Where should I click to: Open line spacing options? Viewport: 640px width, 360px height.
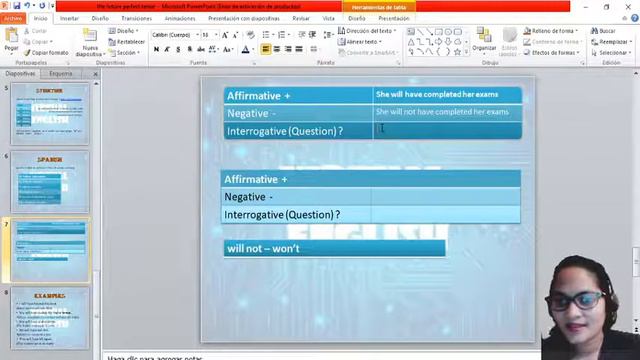pyautogui.click(x=328, y=35)
